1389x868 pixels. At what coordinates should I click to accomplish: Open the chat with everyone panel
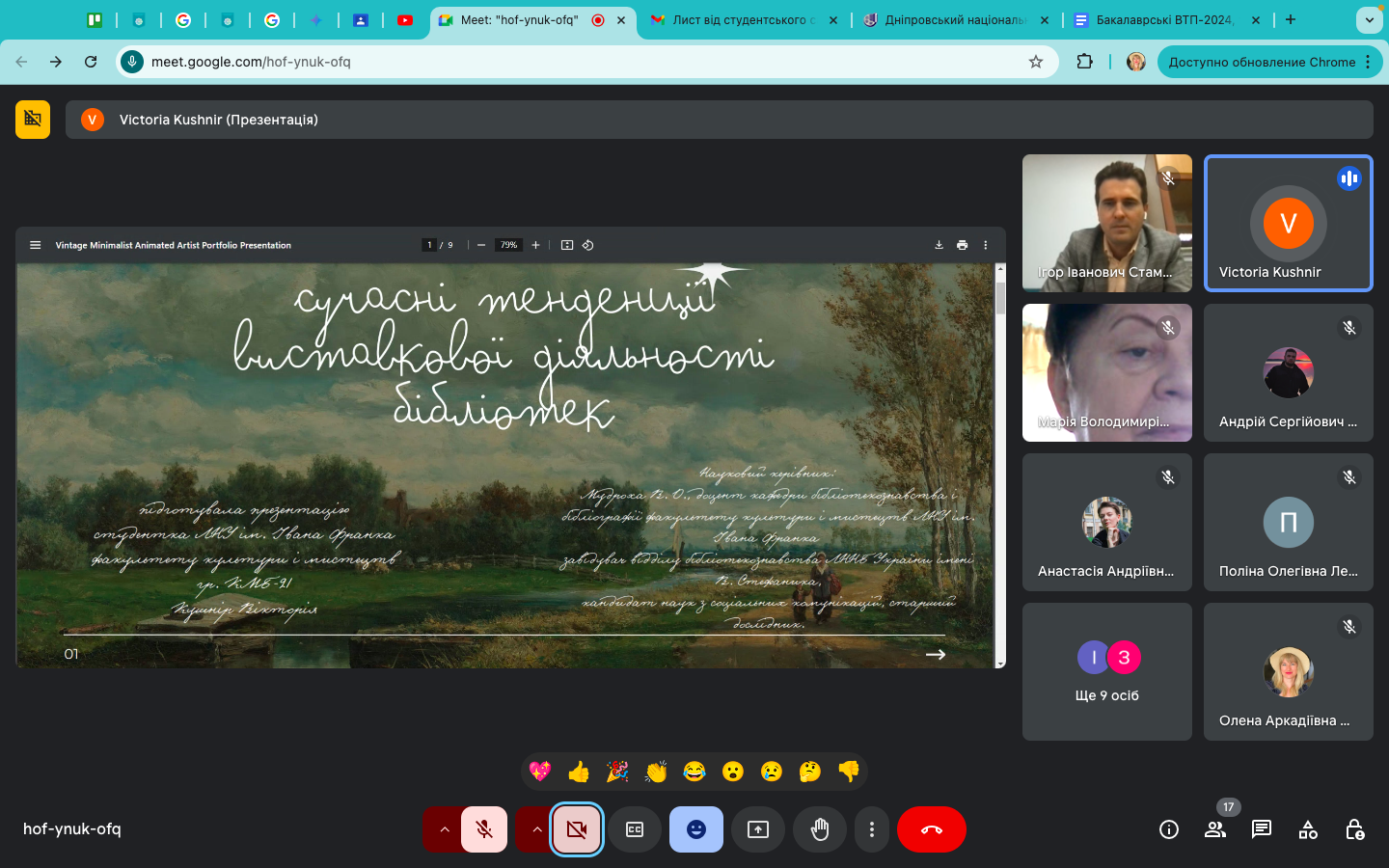(x=1262, y=829)
